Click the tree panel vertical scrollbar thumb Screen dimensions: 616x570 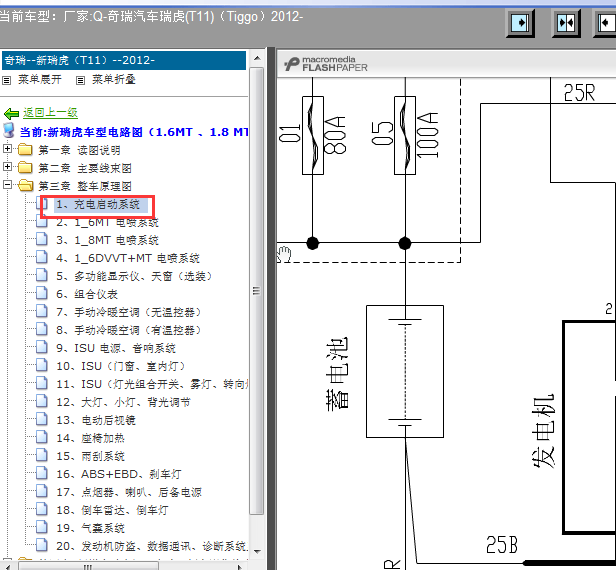pos(257,291)
